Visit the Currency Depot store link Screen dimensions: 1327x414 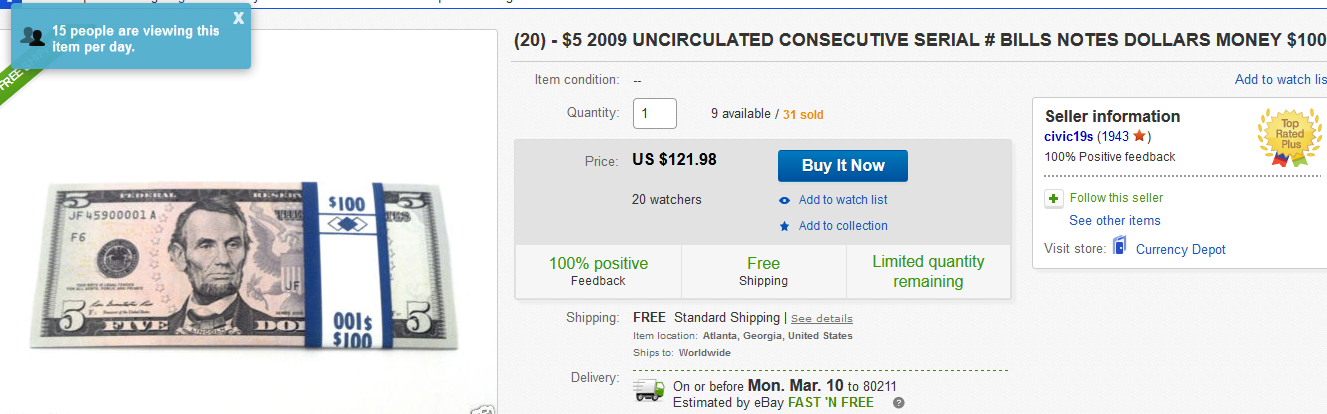(x=1180, y=249)
